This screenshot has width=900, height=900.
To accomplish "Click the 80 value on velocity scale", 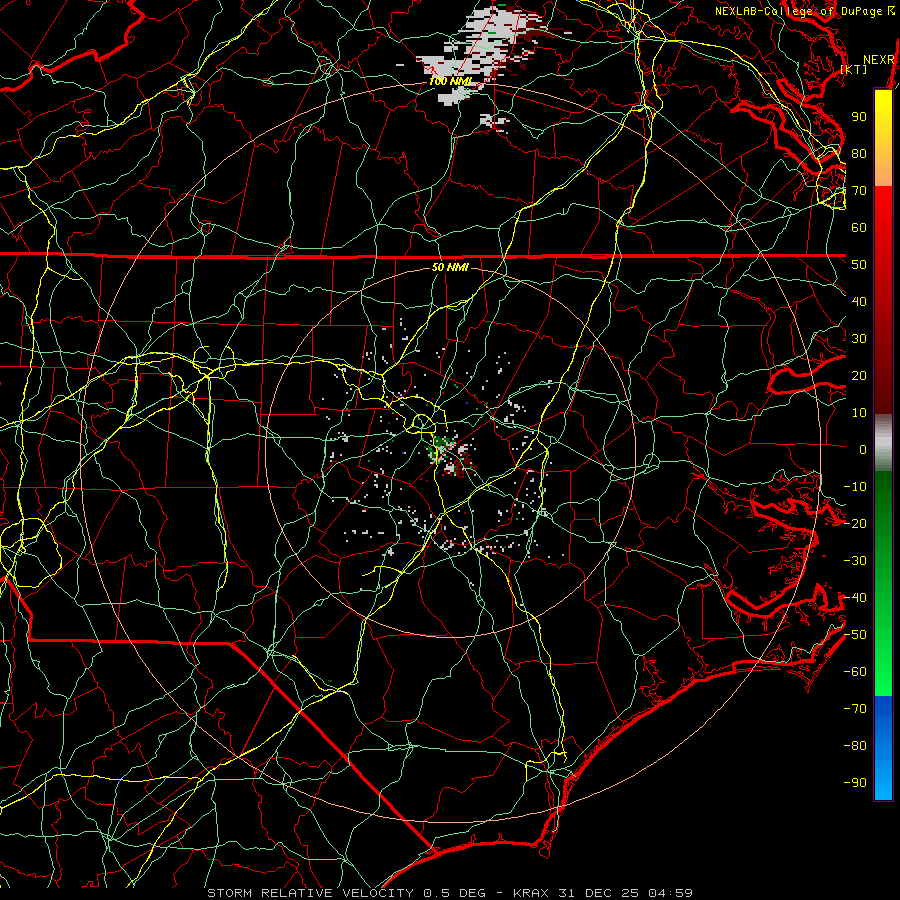I will pyautogui.click(x=859, y=153).
